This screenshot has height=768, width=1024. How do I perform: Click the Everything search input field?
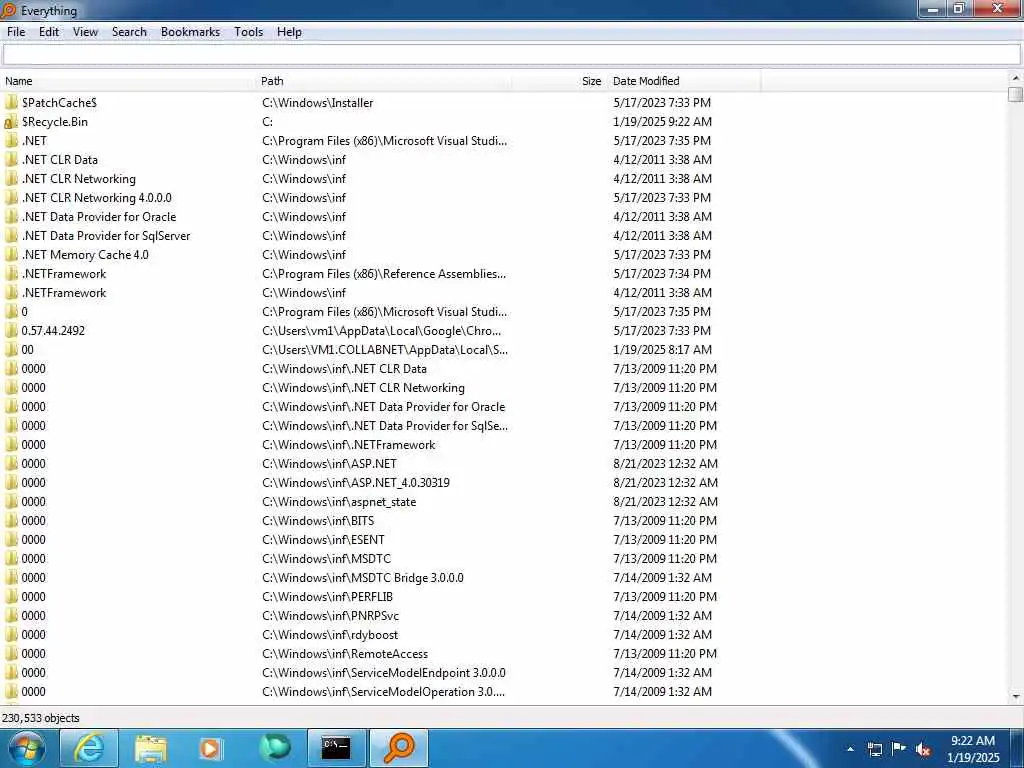[511, 55]
